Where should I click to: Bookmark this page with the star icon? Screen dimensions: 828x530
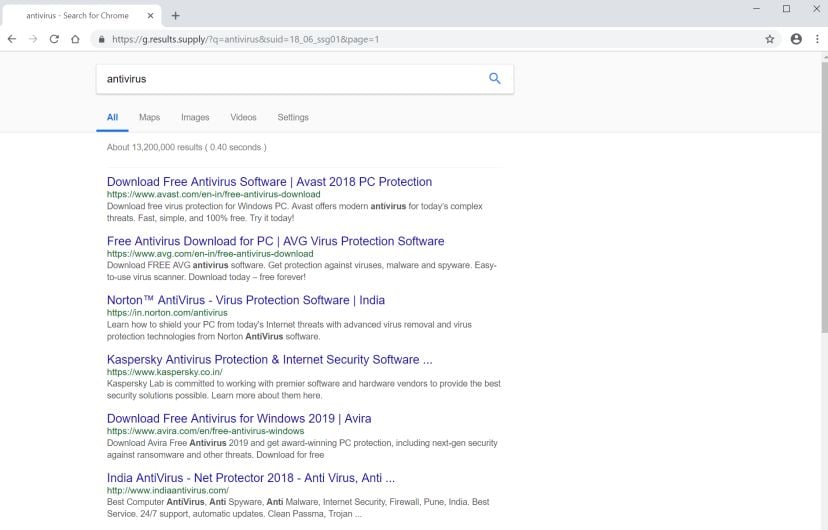click(x=769, y=39)
